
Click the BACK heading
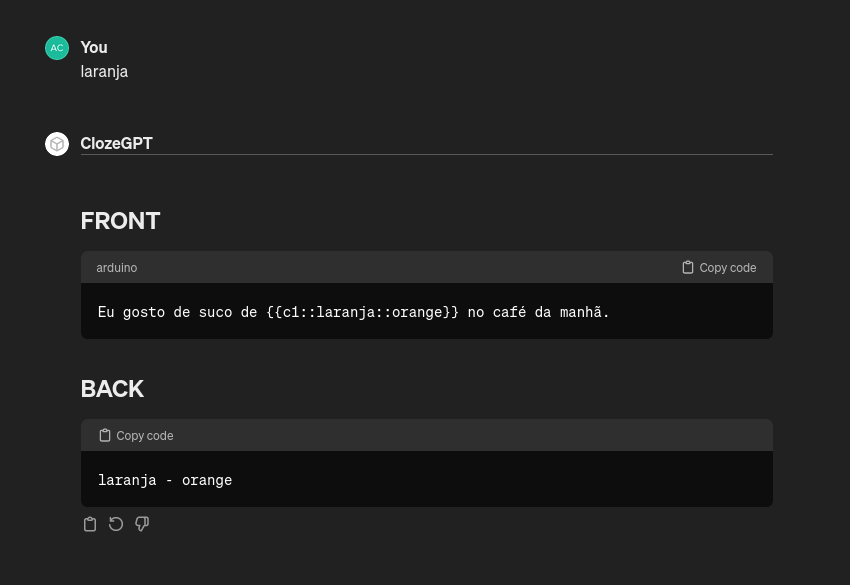tap(112, 389)
